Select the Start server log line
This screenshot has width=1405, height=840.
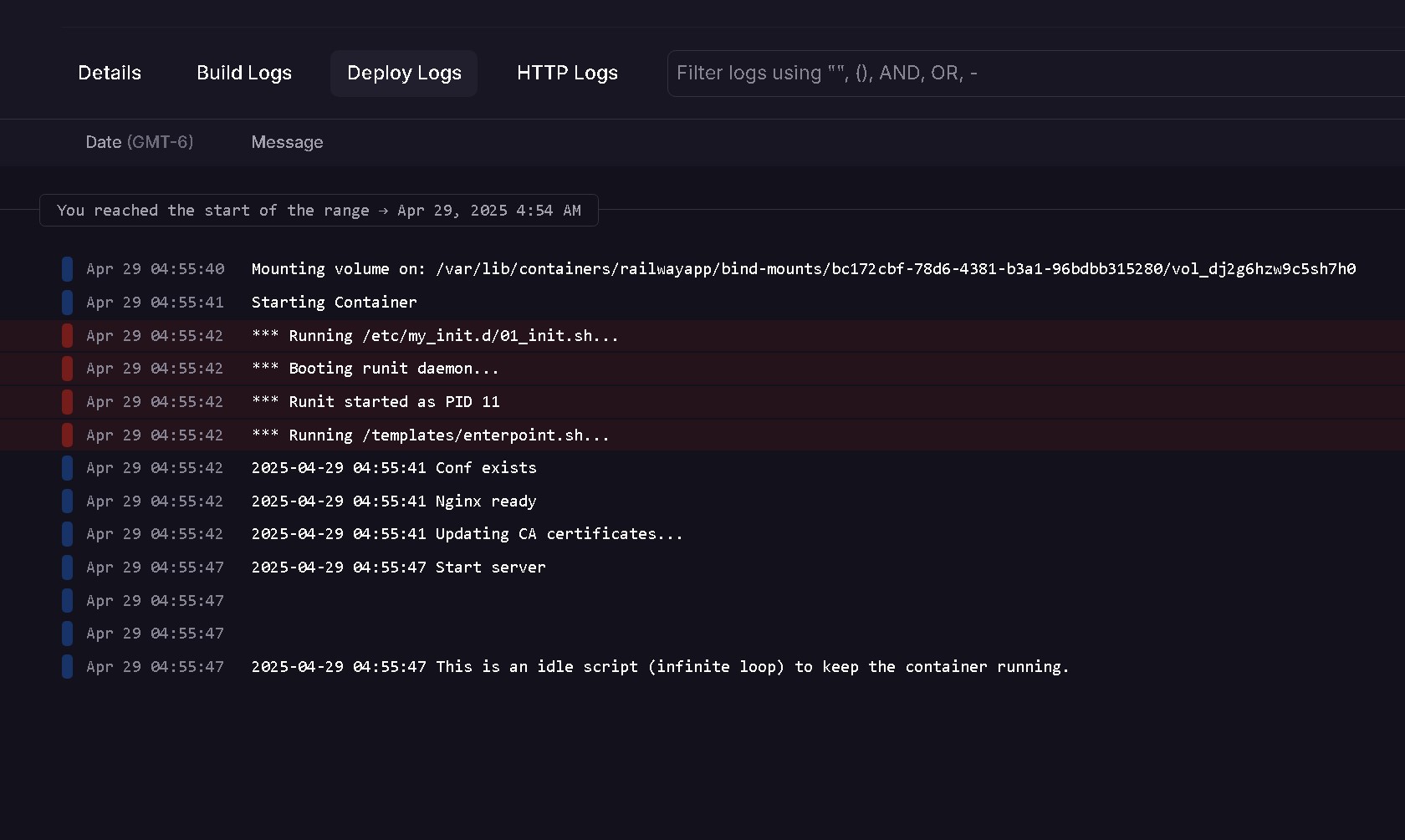[x=702, y=568]
